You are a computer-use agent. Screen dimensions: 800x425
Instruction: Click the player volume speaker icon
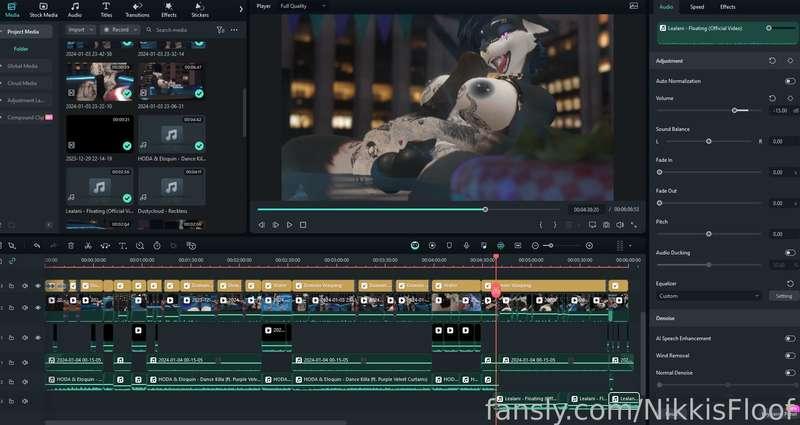click(x=620, y=224)
